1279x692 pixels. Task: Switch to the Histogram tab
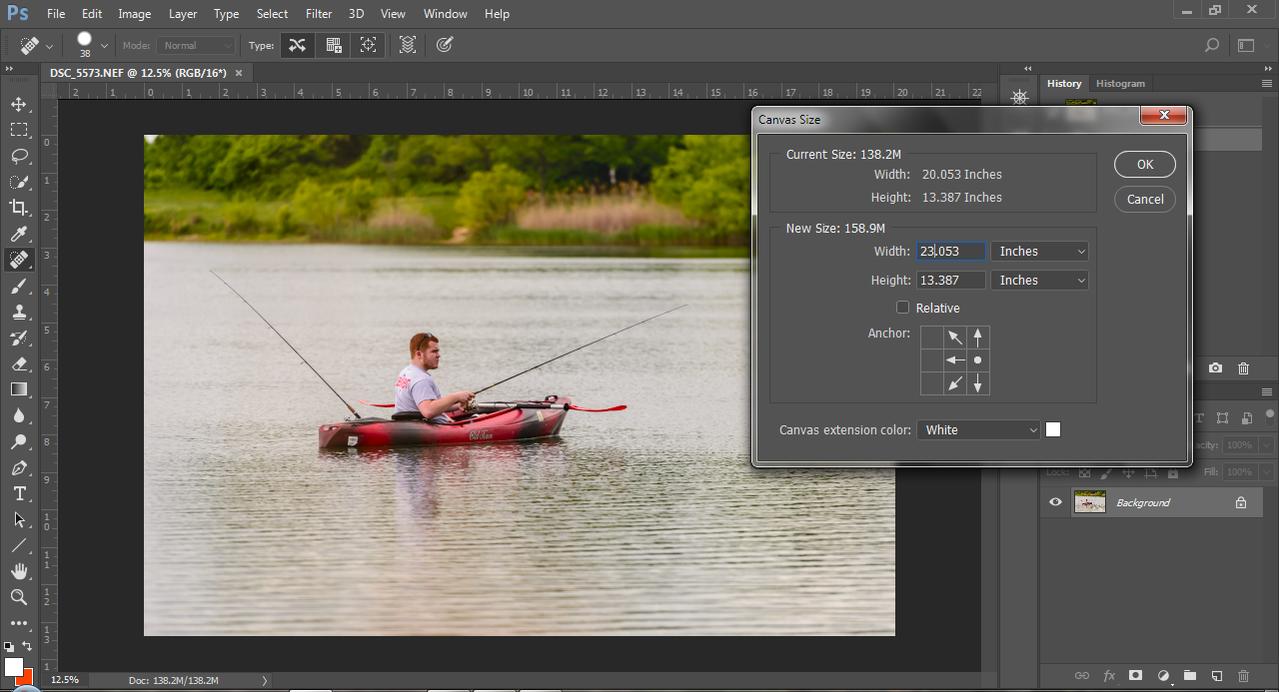pos(1120,84)
